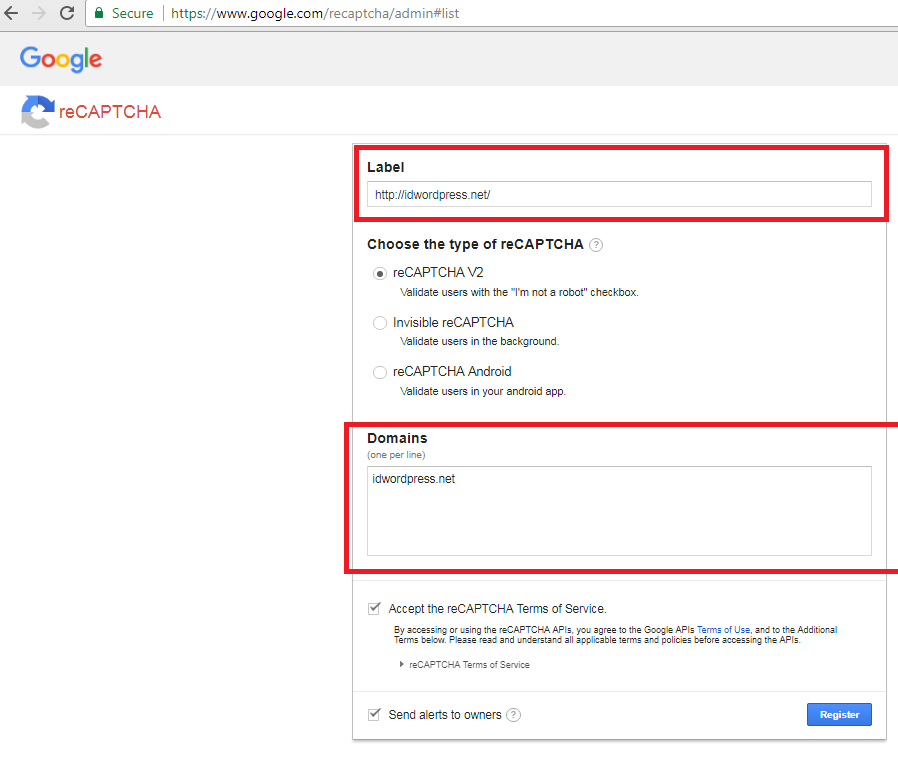
Task: Click the browser back arrow
Action: click(x=13, y=14)
